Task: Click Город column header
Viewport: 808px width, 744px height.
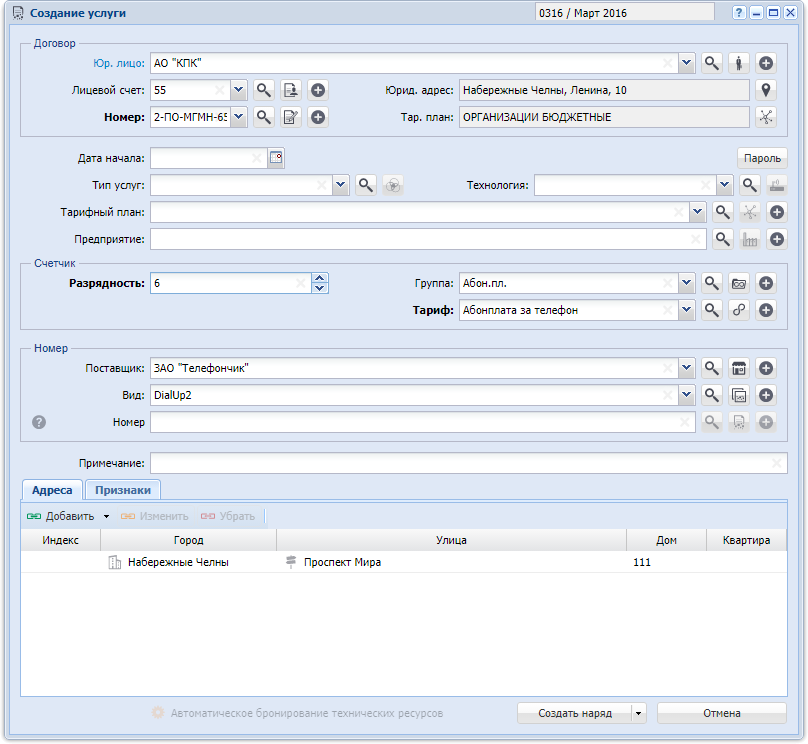Action: coord(189,540)
